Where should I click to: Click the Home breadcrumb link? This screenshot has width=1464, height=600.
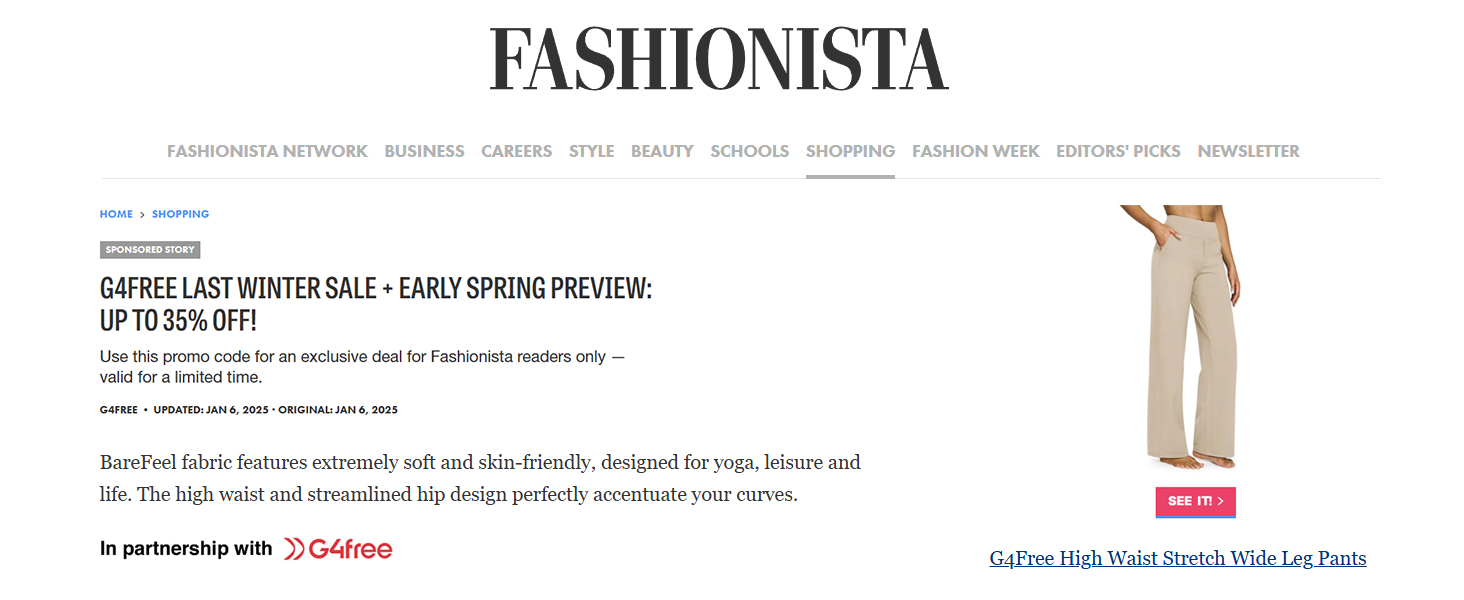point(116,214)
